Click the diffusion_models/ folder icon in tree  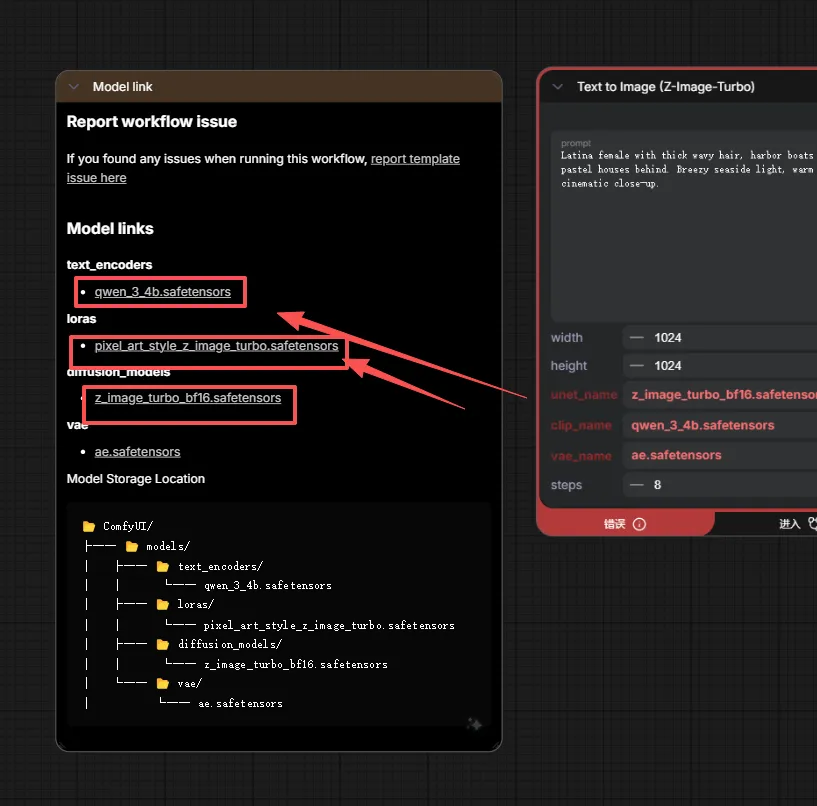(163, 644)
